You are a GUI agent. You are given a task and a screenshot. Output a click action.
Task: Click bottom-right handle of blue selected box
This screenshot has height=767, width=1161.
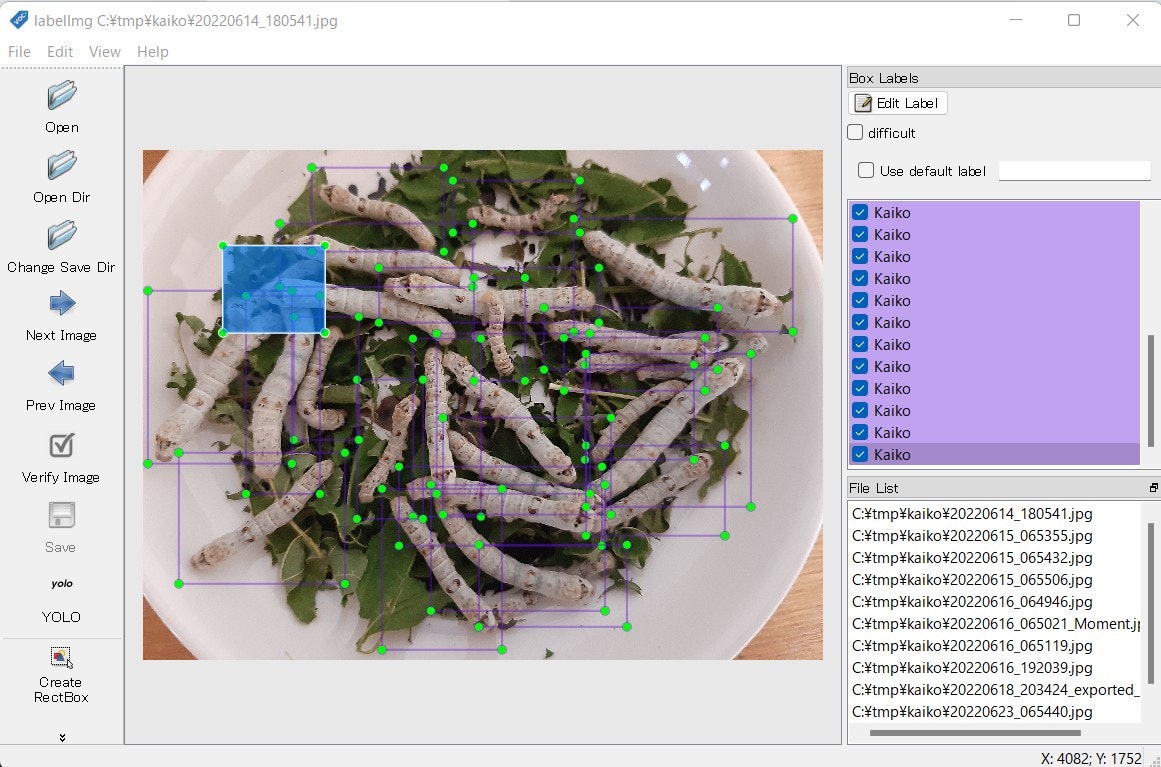(x=325, y=333)
